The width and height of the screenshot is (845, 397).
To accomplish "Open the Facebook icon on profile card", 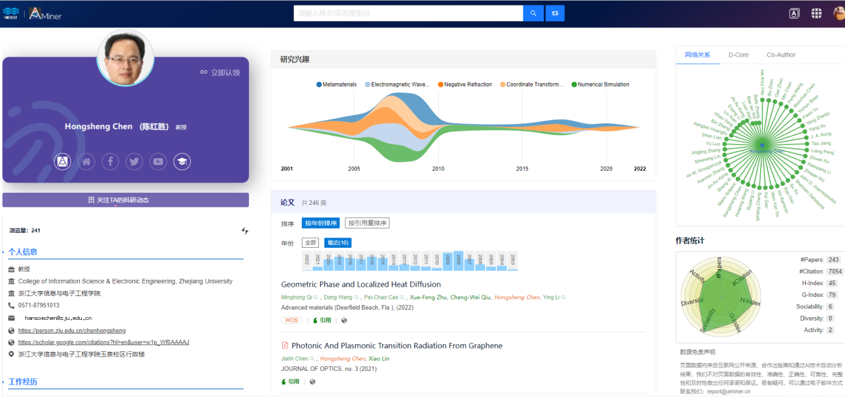I will 110,161.
